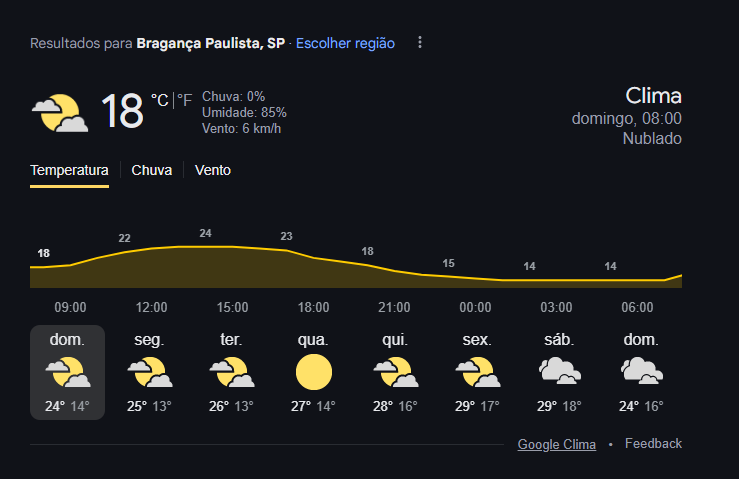
Task: Select the sunny icon for qua.
Action: [313, 372]
